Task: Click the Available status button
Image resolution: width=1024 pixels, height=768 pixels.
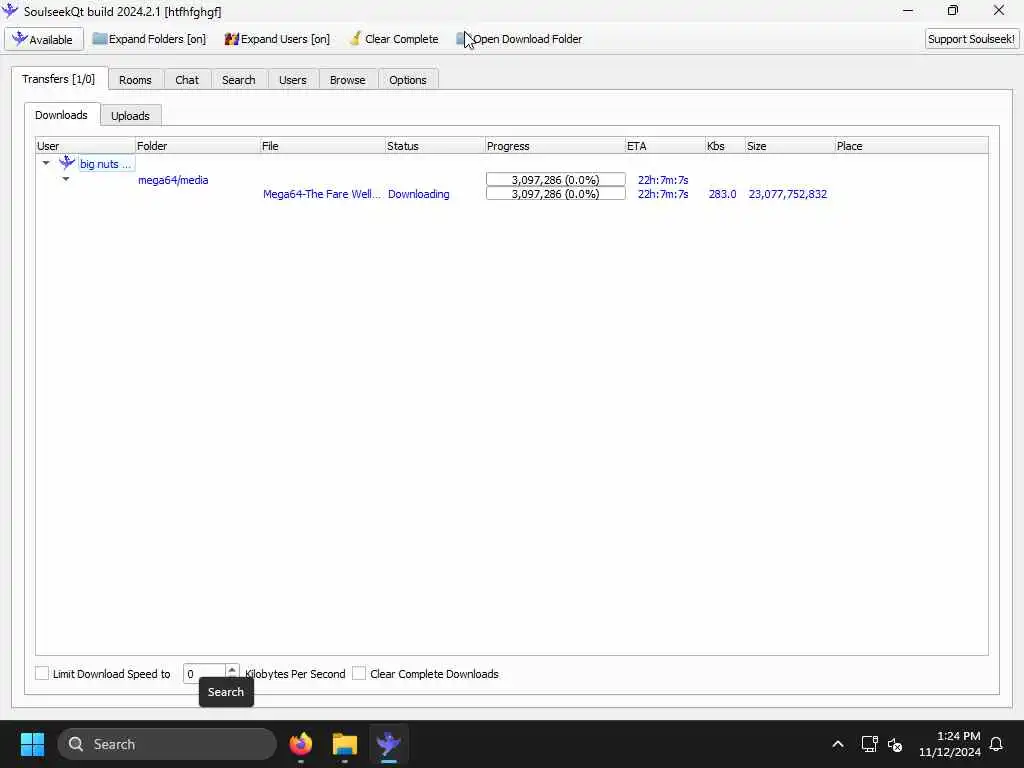Action: point(44,39)
